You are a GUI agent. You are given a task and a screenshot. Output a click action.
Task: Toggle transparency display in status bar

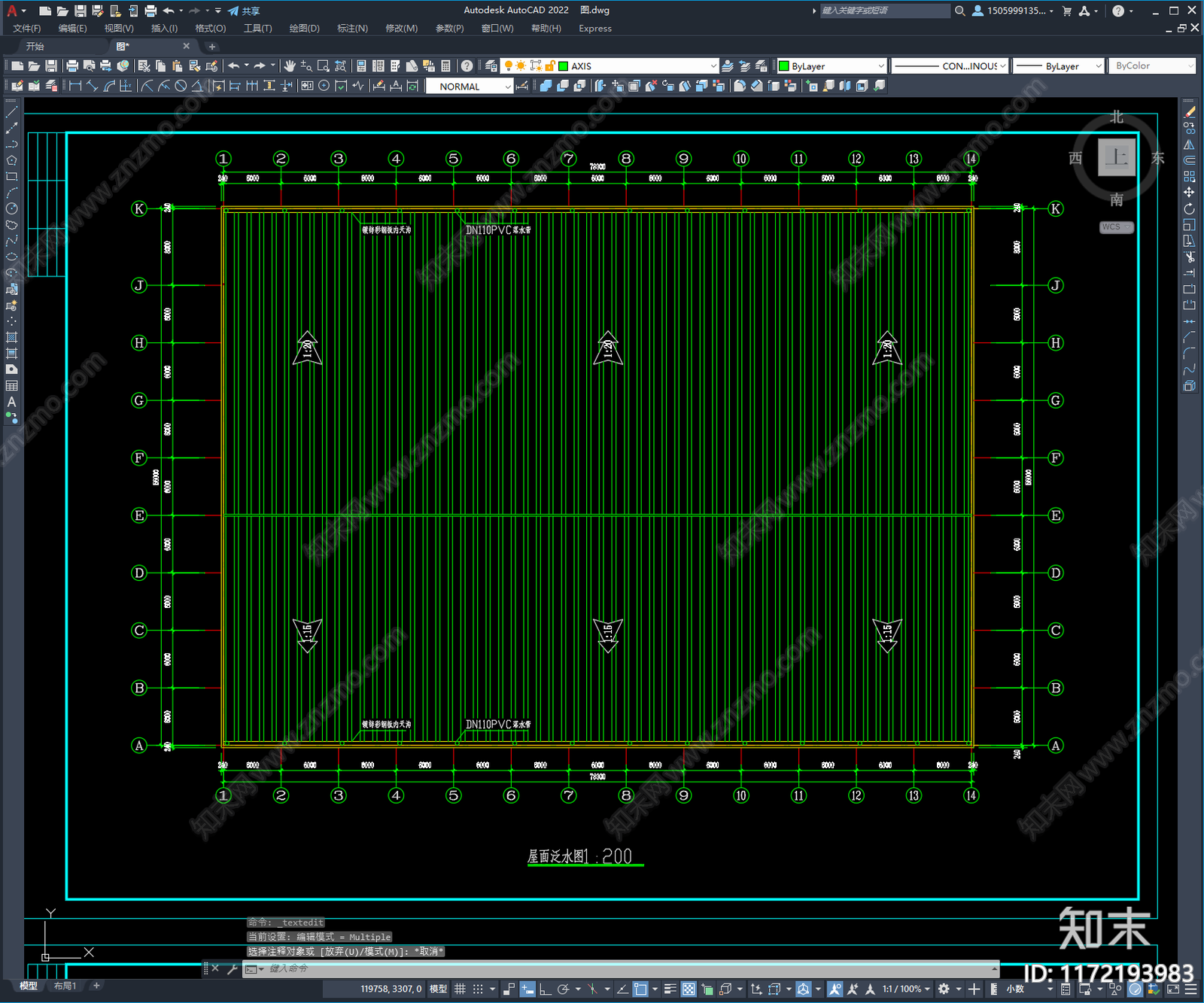(x=689, y=989)
